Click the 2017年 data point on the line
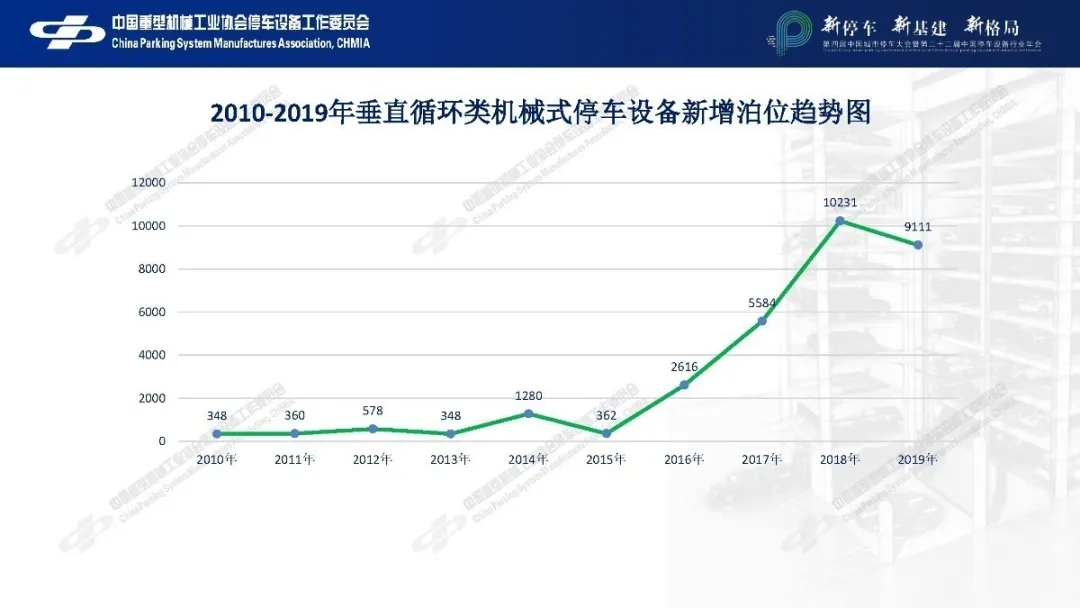 762,321
